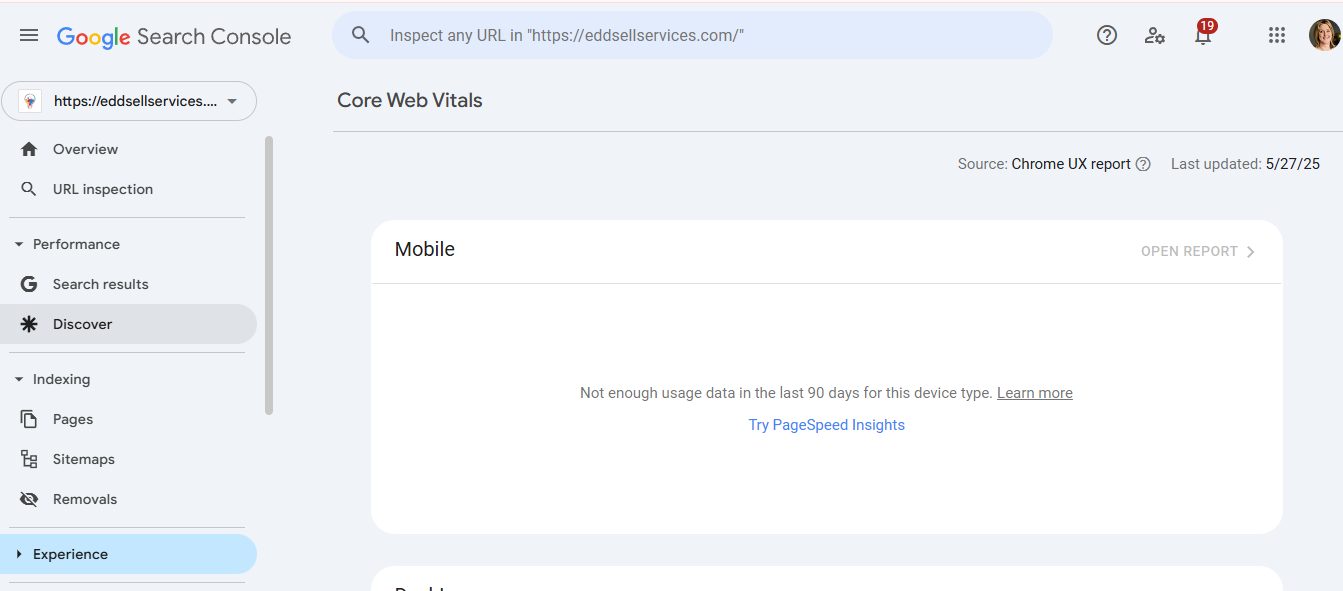Open user and settings management icon
This screenshot has height=591, width=1343.
click(1155, 36)
